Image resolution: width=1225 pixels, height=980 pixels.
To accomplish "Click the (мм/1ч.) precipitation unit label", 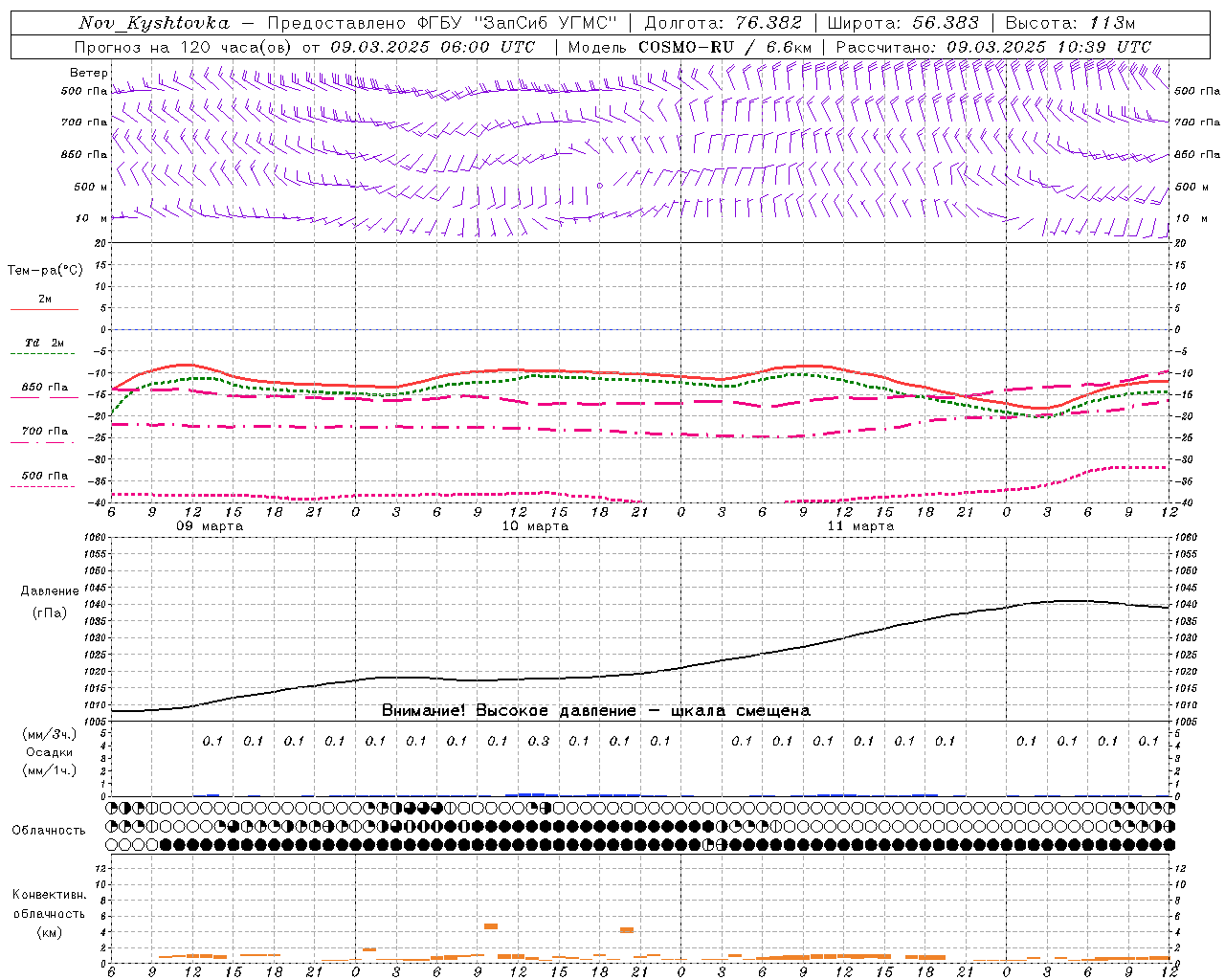I will click(x=50, y=770).
